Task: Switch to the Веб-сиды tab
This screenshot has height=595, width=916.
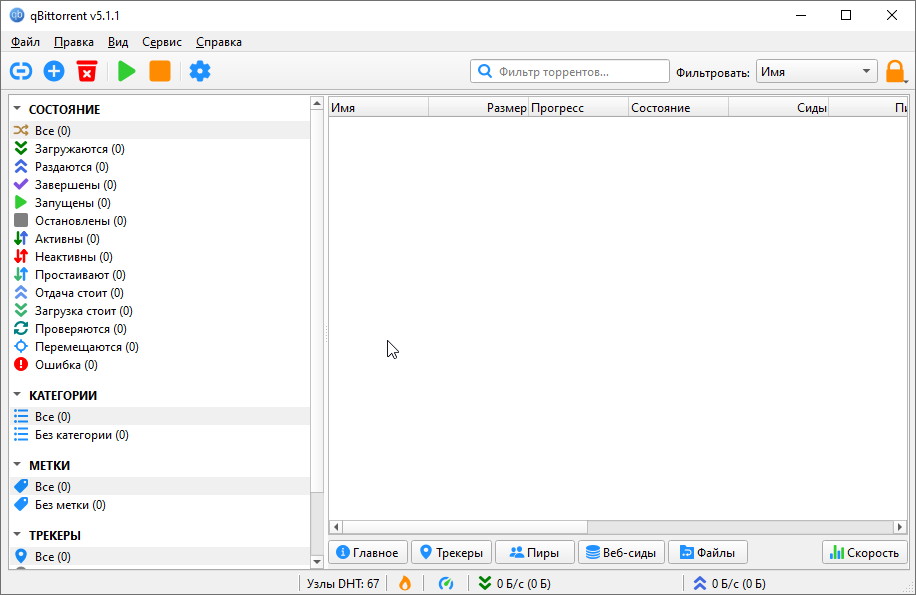Action: 621,552
